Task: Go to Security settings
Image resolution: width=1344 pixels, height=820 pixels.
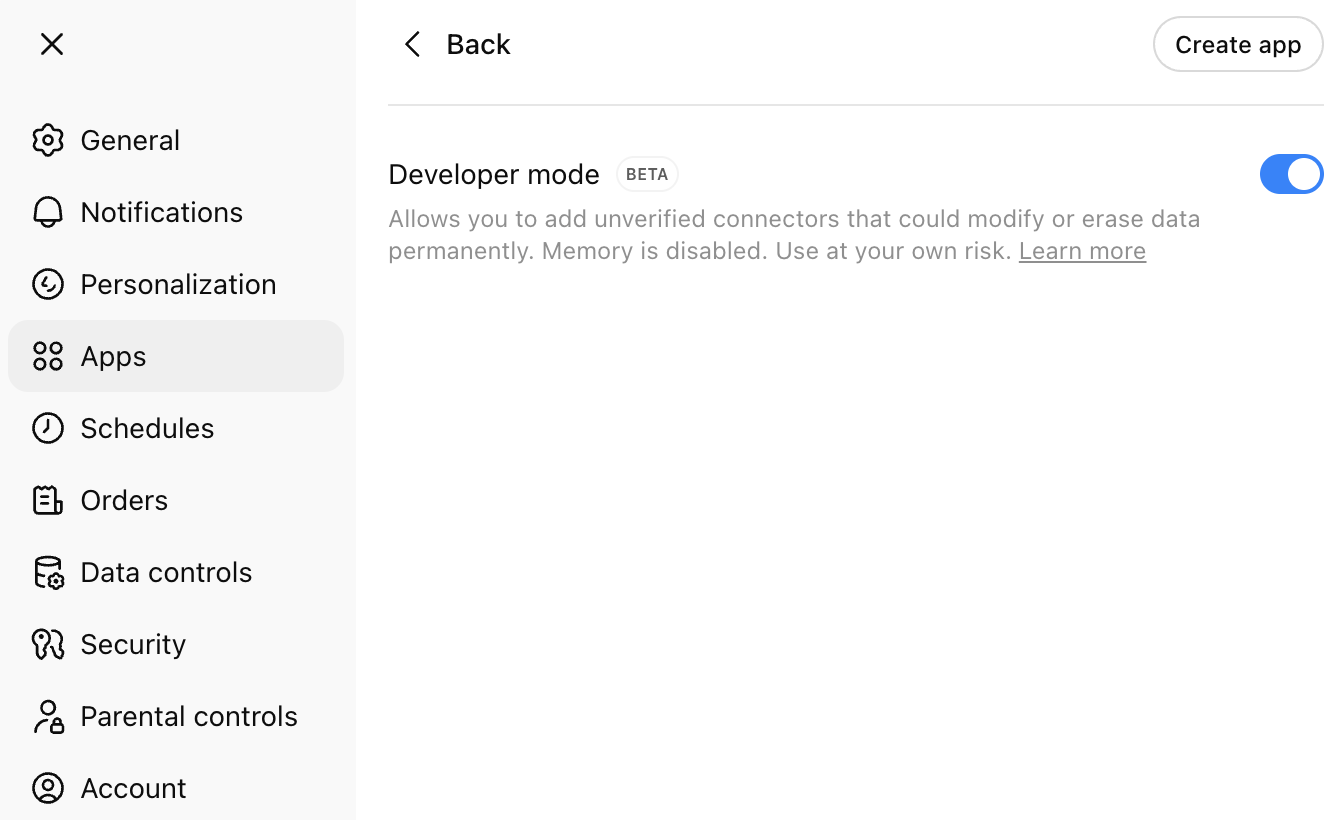Action: pyautogui.click(x=133, y=644)
